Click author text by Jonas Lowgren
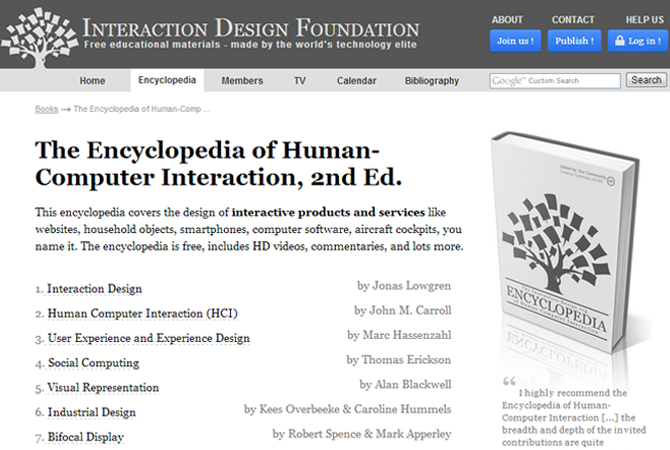This screenshot has height=450, width=670. 404,285
